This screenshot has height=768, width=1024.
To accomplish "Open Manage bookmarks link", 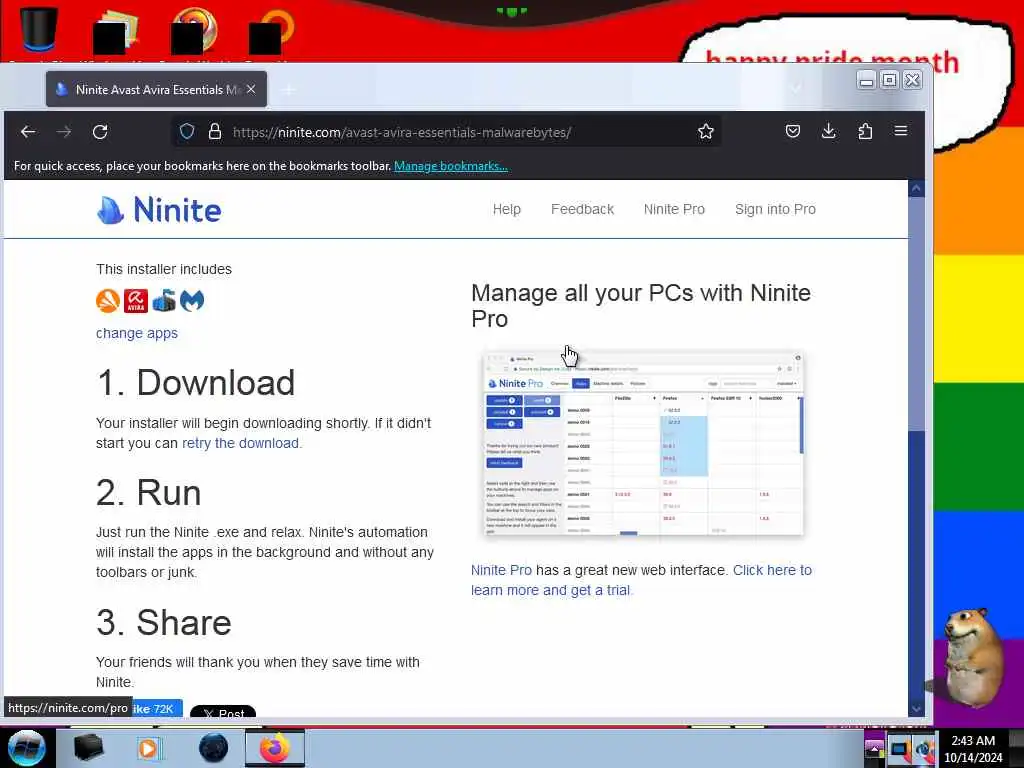I will click(451, 166).
